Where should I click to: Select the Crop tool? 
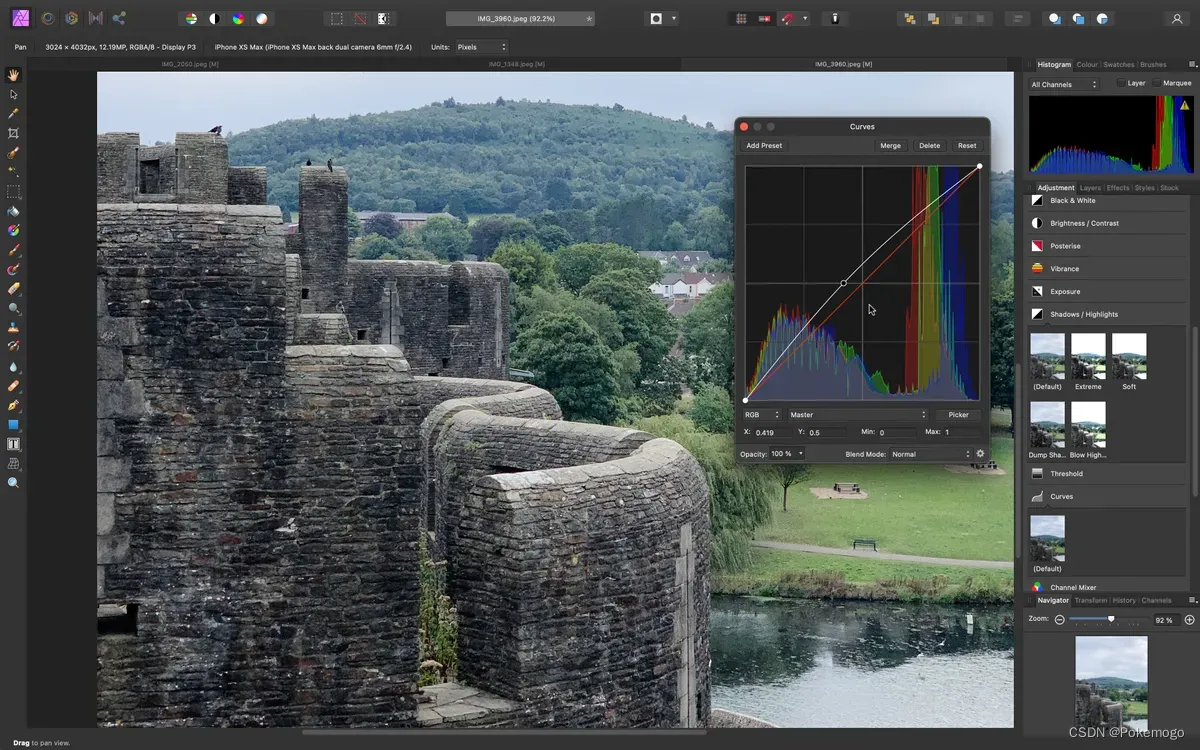tap(13, 133)
